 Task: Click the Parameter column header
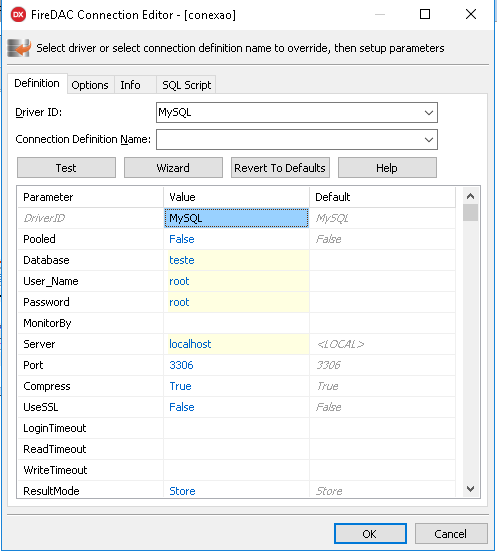pyautogui.click(x=90, y=197)
